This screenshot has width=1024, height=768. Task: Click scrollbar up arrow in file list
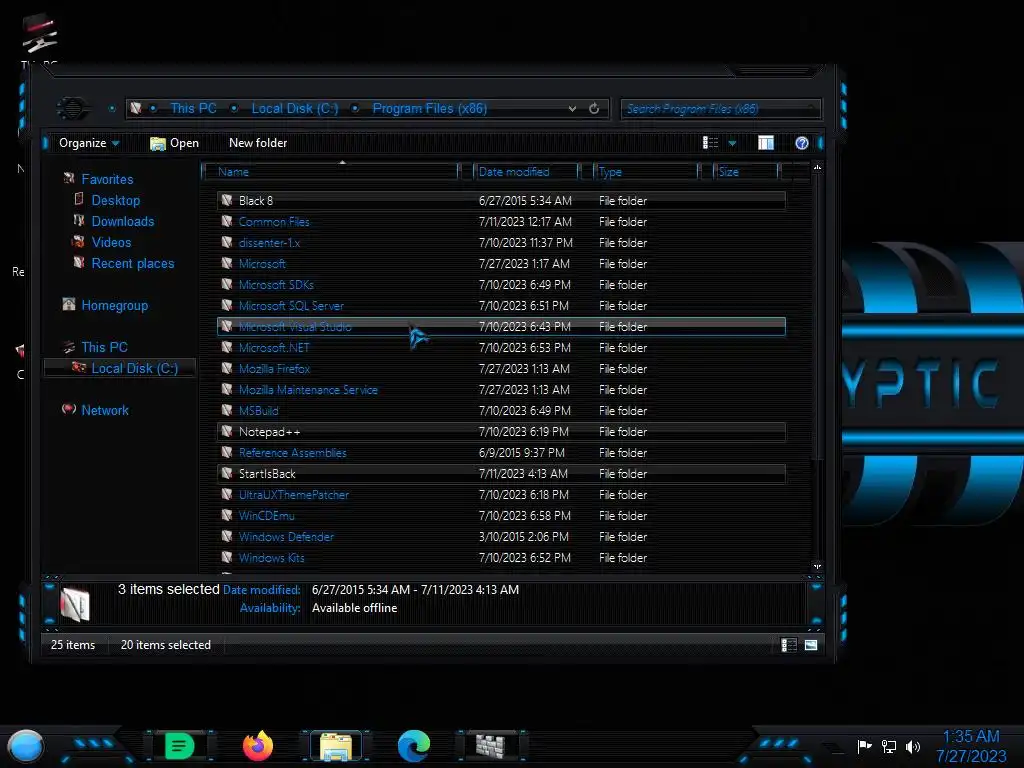(817, 168)
